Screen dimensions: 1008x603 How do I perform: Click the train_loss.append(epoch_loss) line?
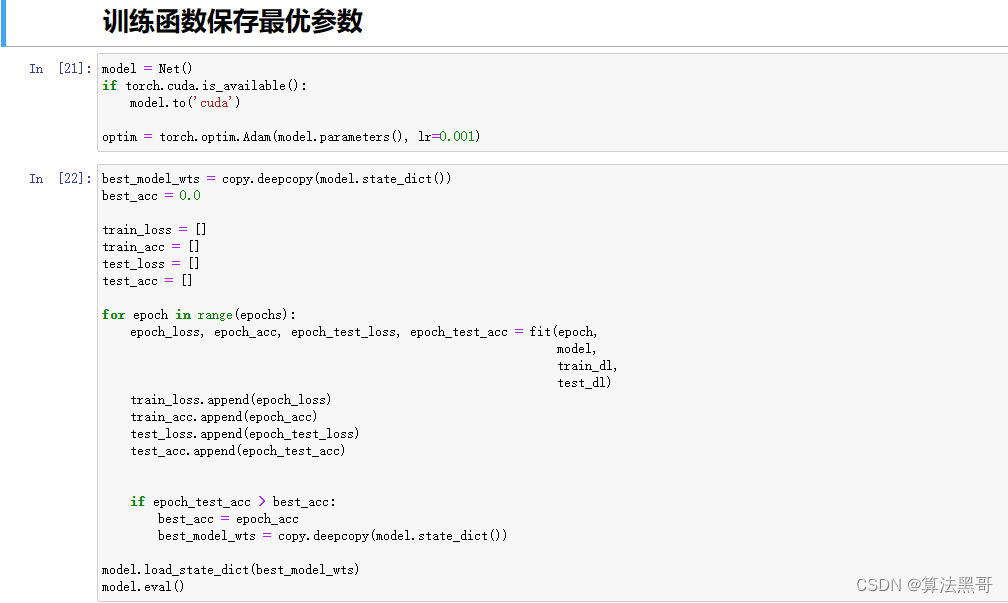pyautogui.click(x=231, y=400)
